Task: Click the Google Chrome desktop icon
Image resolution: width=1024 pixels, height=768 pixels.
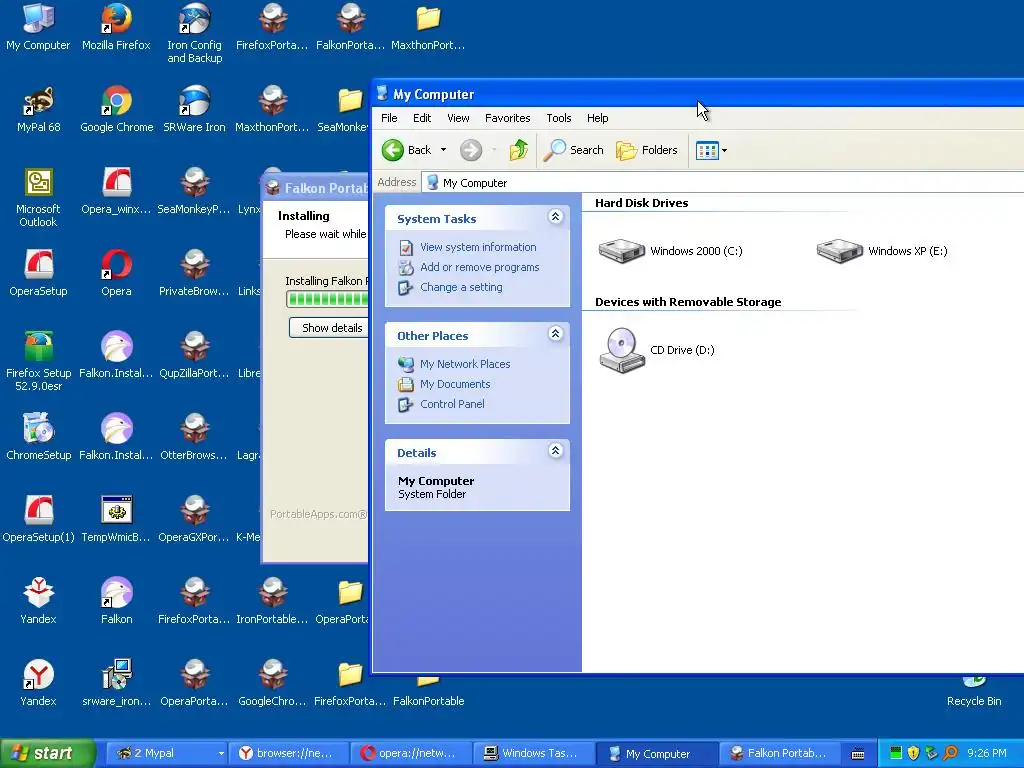Action: [116, 109]
